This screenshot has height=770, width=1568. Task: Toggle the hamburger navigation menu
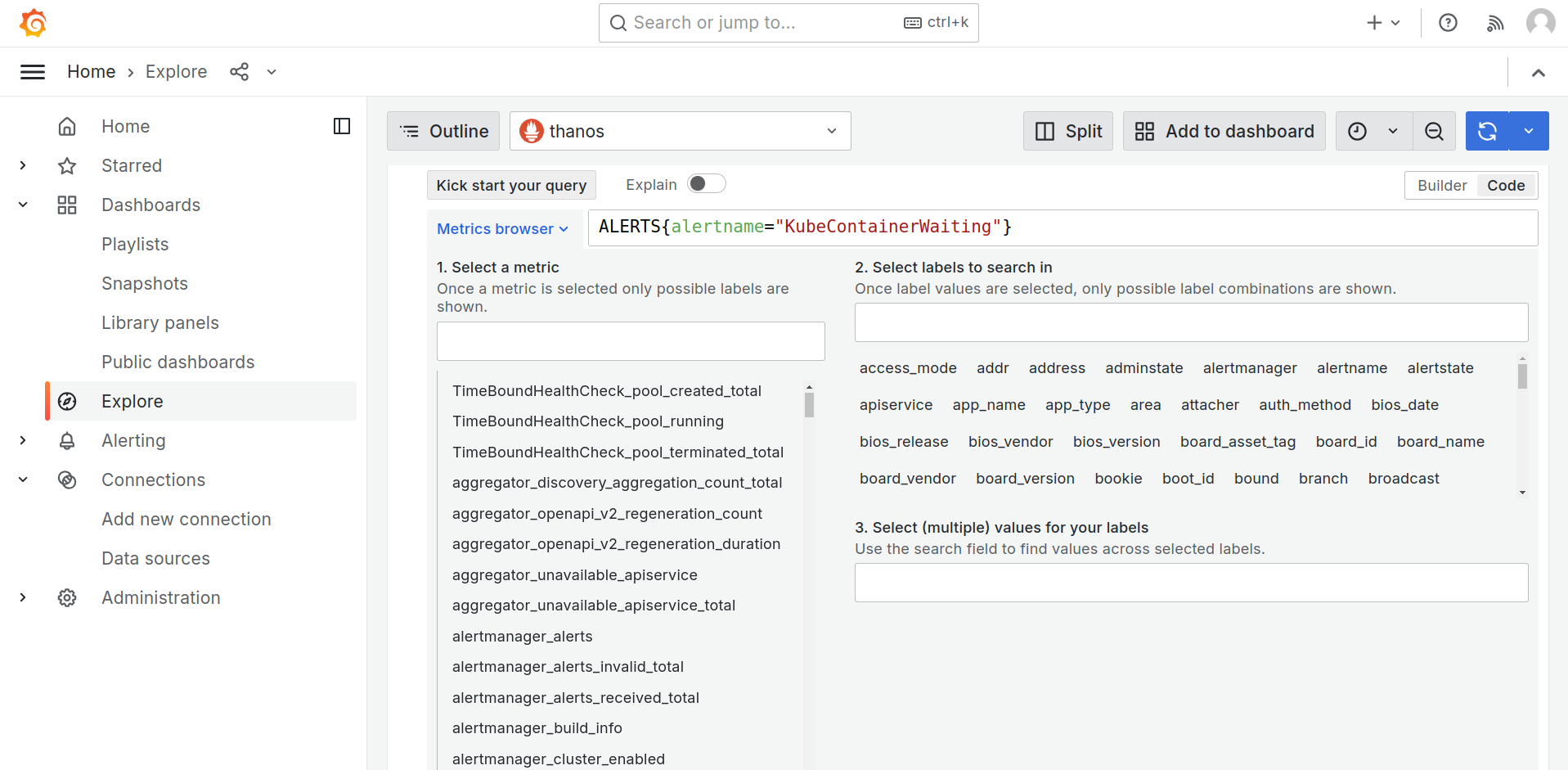point(33,72)
